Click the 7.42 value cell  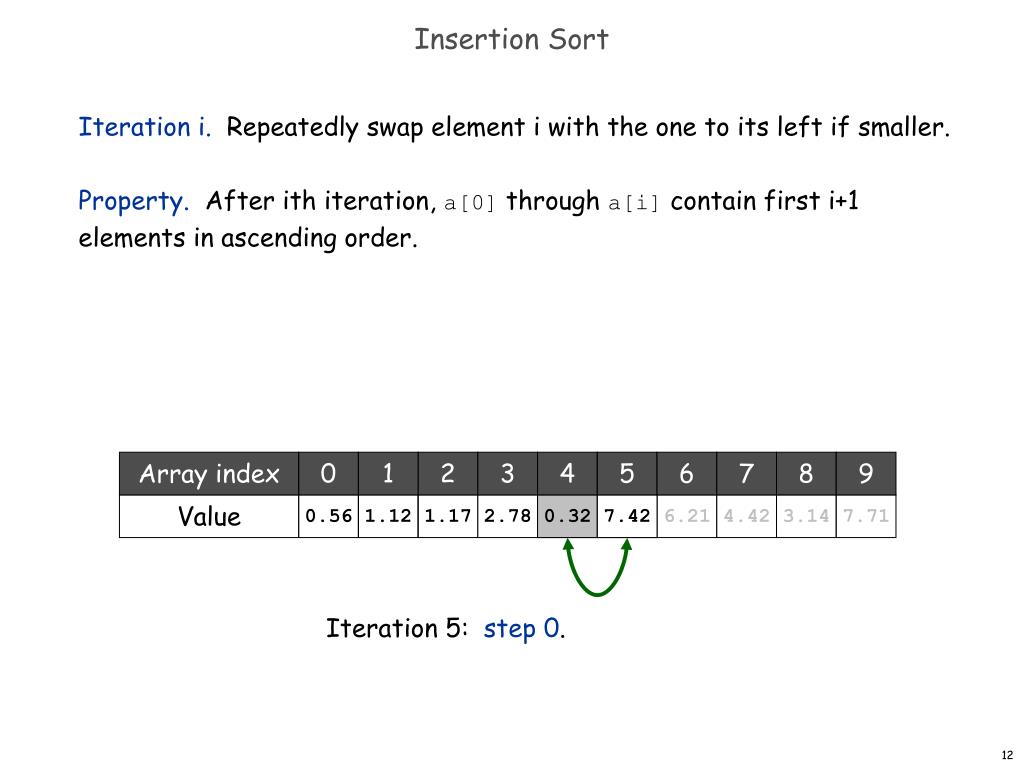pos(627,516)
